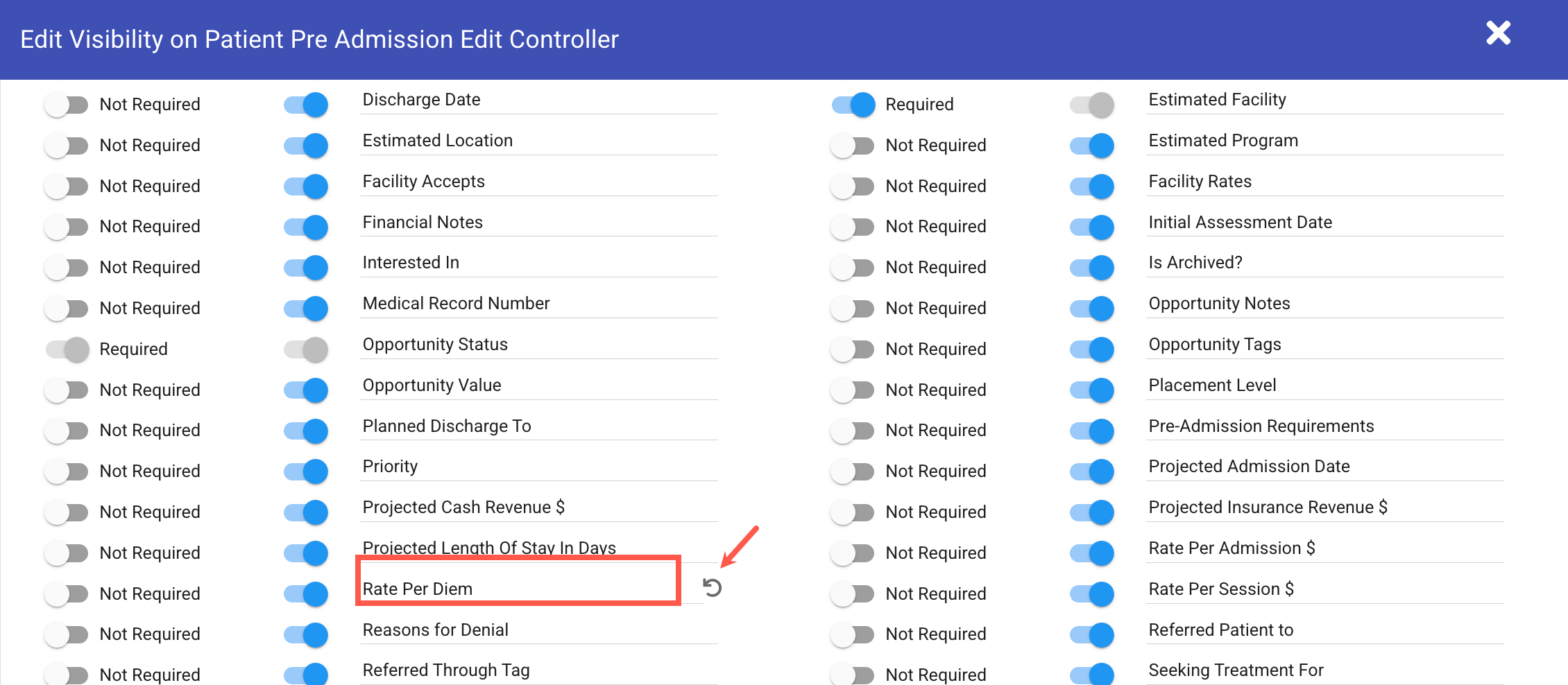Click the Placement Level label text field
The height and width of the screenshot is (685, 1568).
coord(1324,385)
